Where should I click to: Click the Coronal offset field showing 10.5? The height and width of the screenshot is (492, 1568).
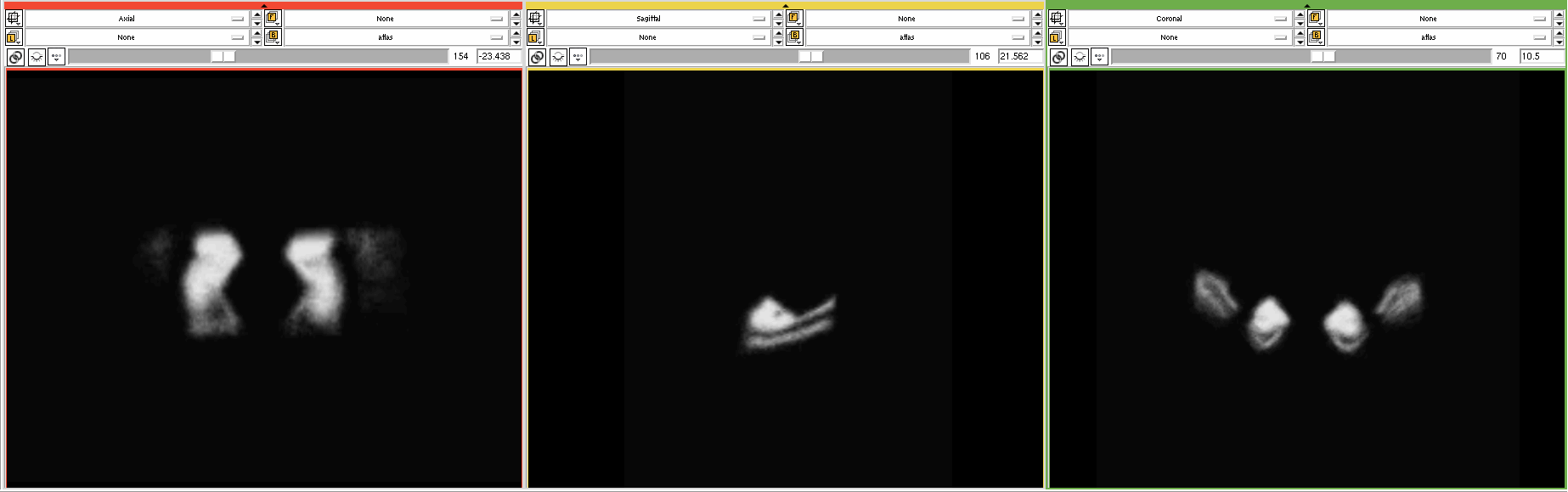[1540, 57]
